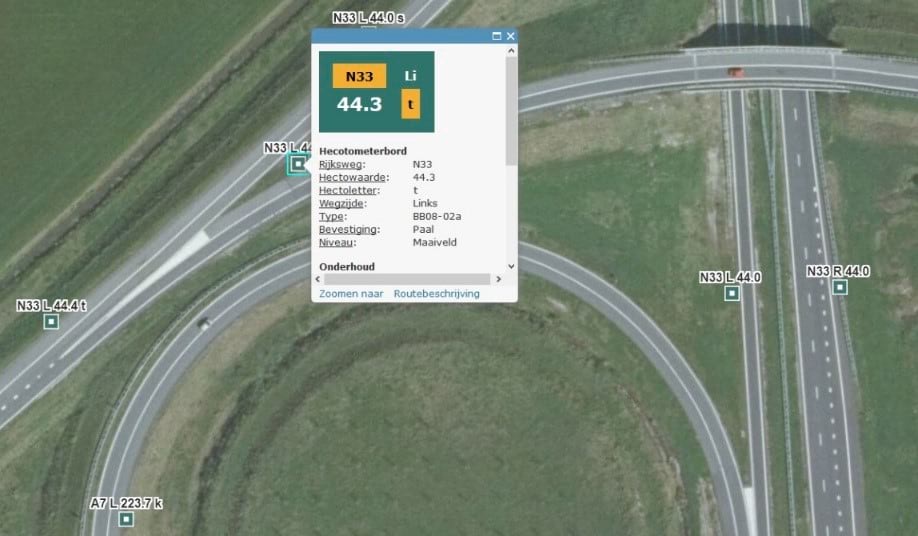Select the N33 L 44.0 s marker
This screenshot has height=536, width=918.
(368, 28)
